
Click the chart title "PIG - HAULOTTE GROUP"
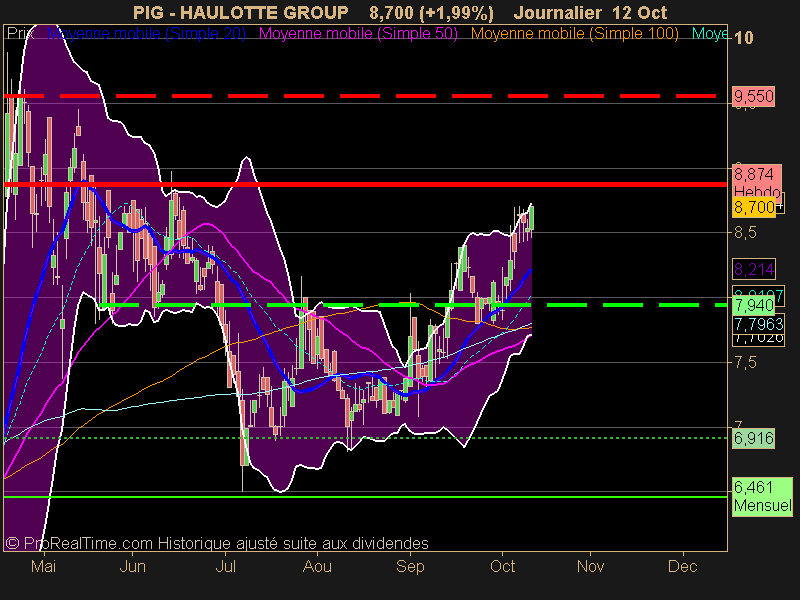tap(240, 12)
